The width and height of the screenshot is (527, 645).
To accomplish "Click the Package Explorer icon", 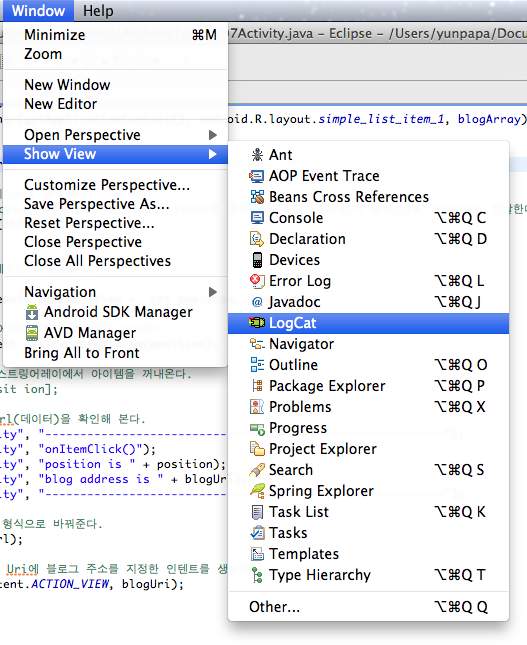I will pyautogui.click(x=257, y=386).
